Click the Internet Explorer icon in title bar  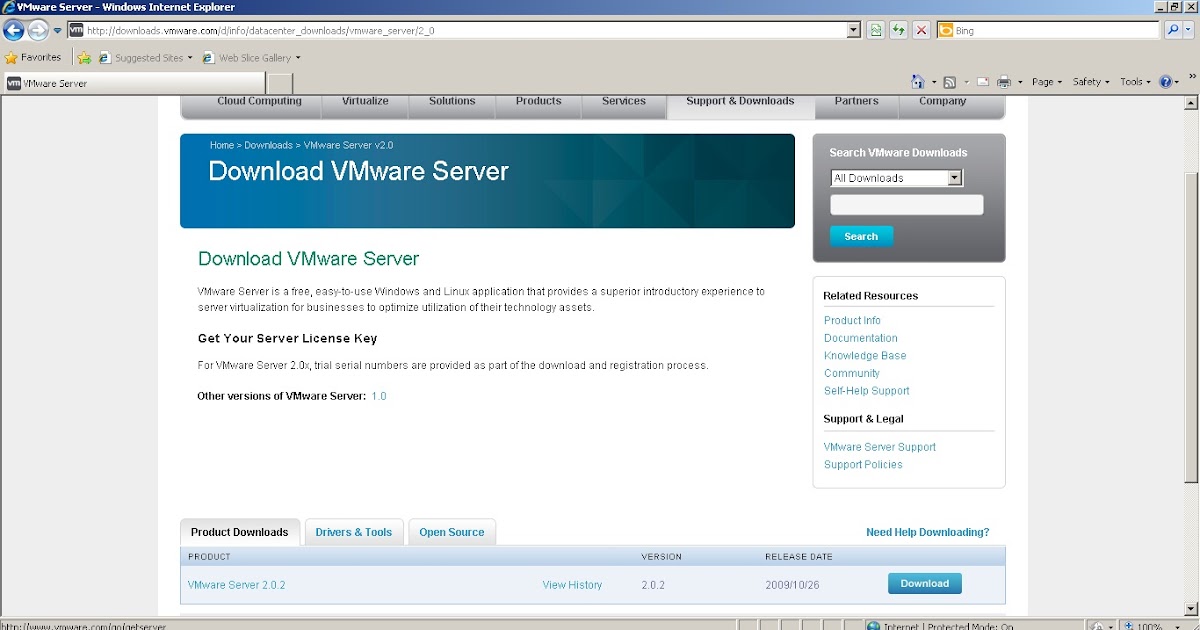click(x=9, y=7)
